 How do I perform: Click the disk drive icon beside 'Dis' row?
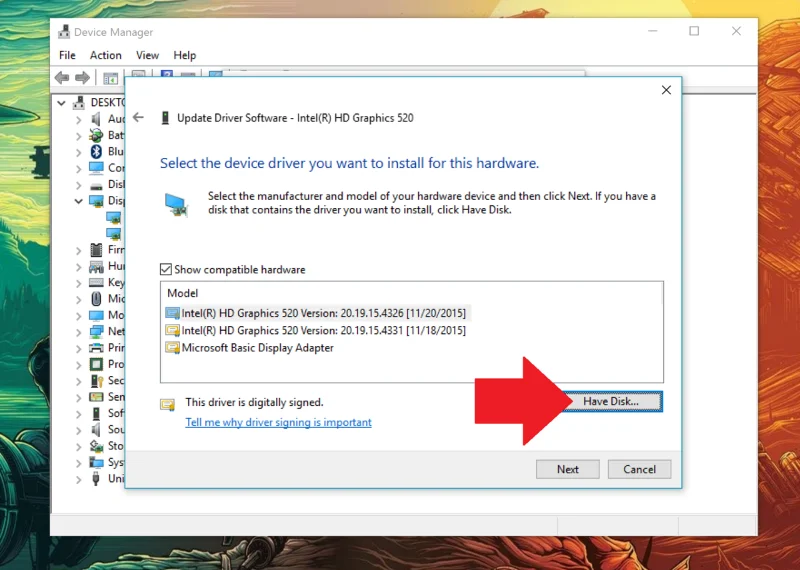[x=96, y=185]
